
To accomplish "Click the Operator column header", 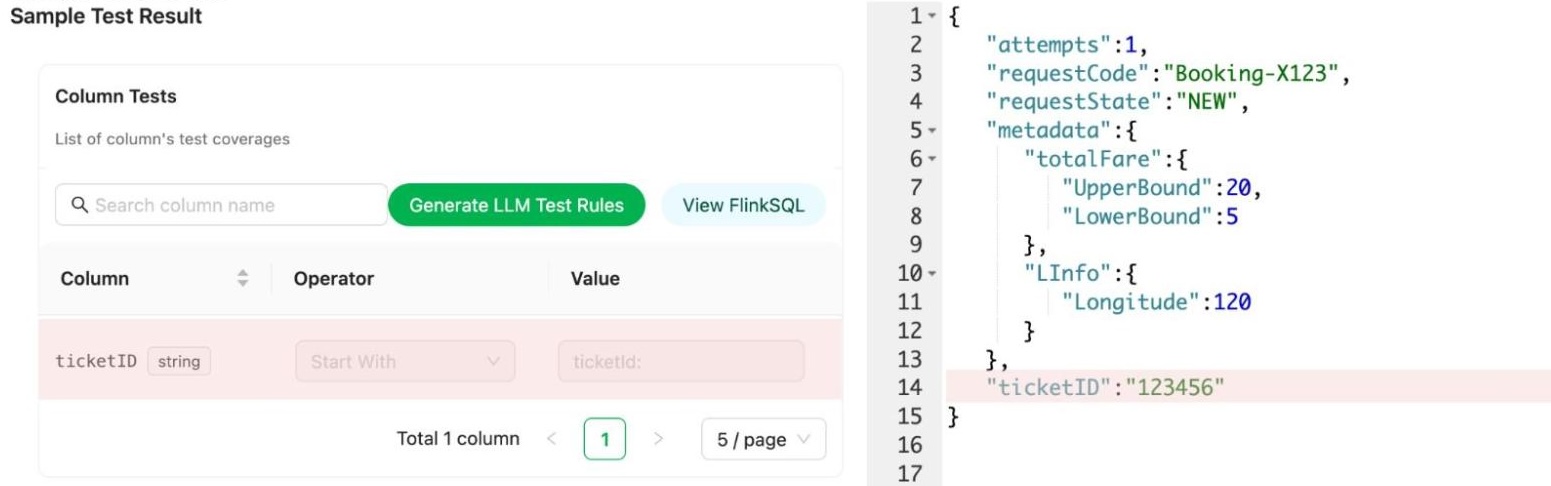I will click(334, 279).
